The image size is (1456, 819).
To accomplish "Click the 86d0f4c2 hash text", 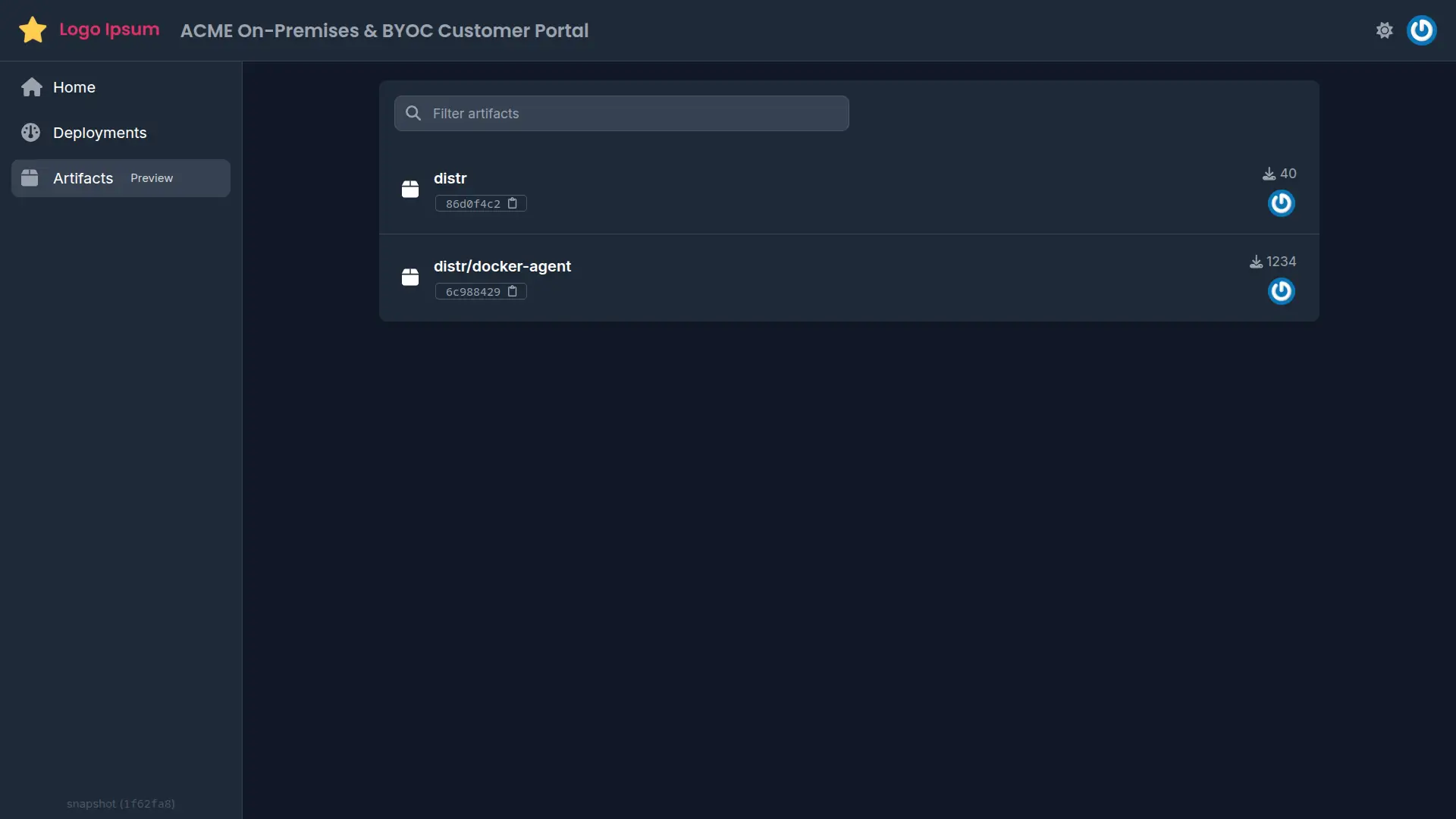I will click(x=473, y=204).
